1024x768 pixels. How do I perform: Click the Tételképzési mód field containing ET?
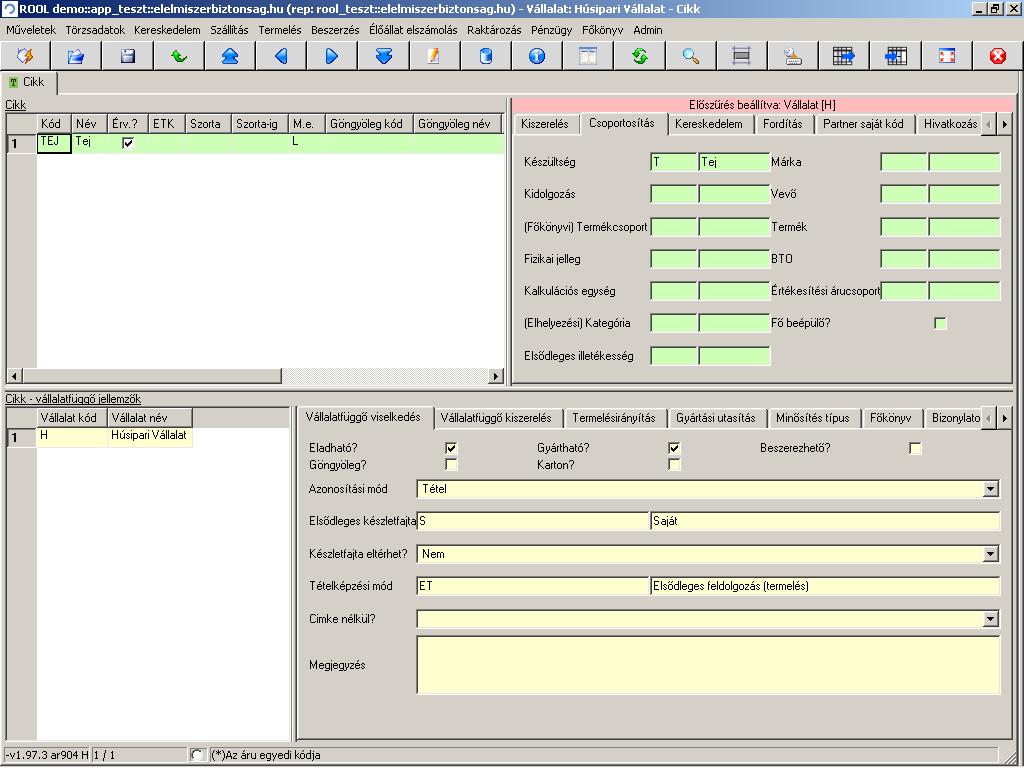tap(532, 586)
